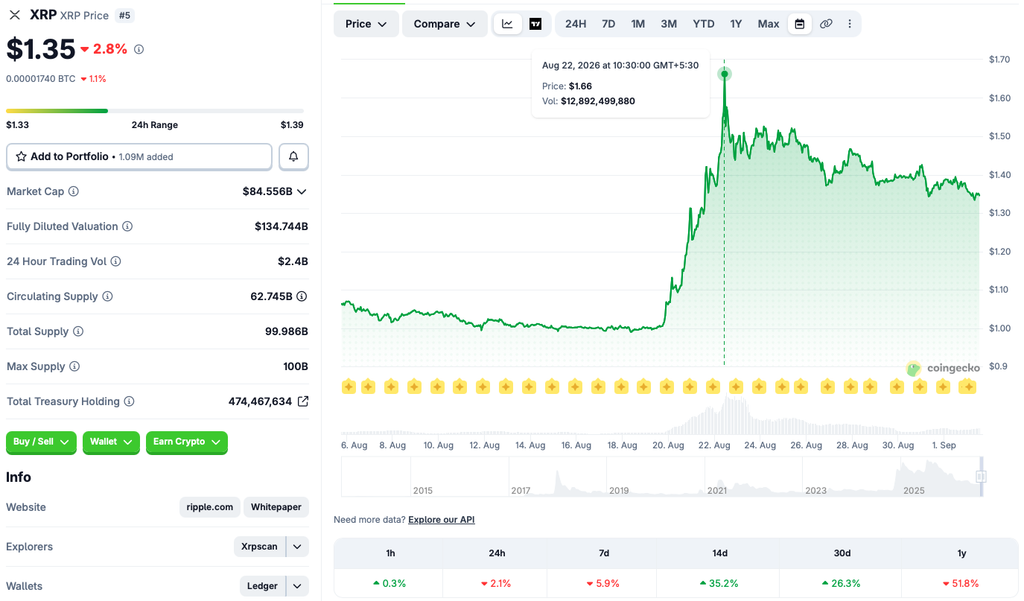Screen dimensions: 1024x601
Task: Click the star Add to Portfolio button
Action: 139,157
